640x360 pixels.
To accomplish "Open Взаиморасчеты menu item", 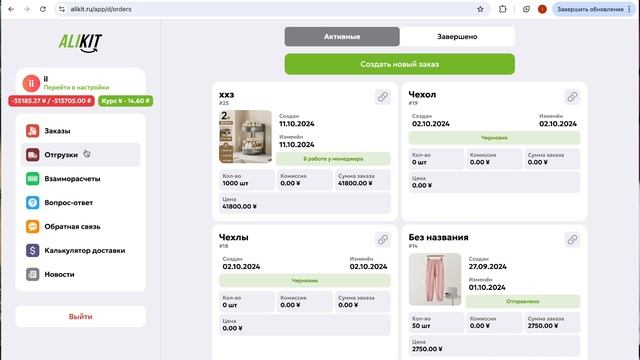I will [x=80, y=179].
